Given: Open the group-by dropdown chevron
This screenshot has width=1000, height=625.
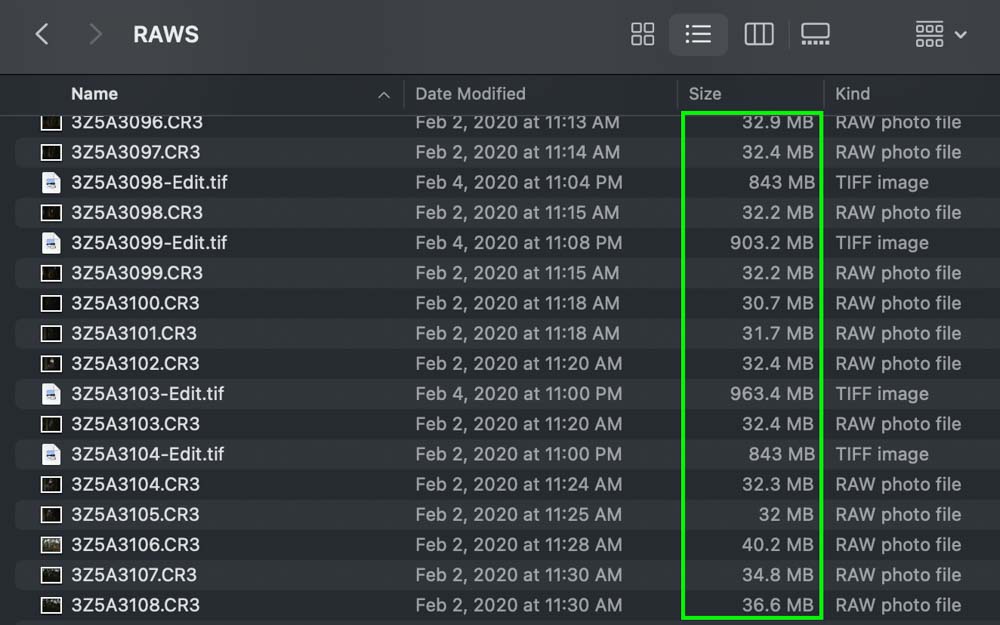Looking at the screenshot, I should click(962, 33).
